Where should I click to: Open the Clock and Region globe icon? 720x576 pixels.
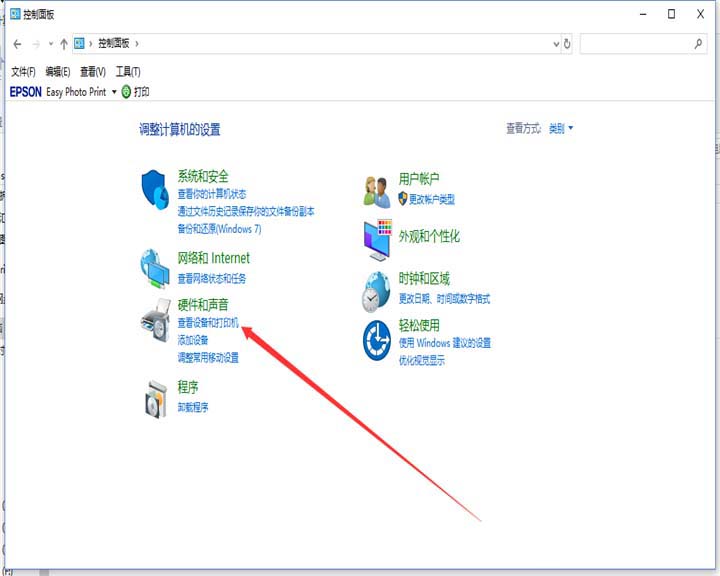377,292
